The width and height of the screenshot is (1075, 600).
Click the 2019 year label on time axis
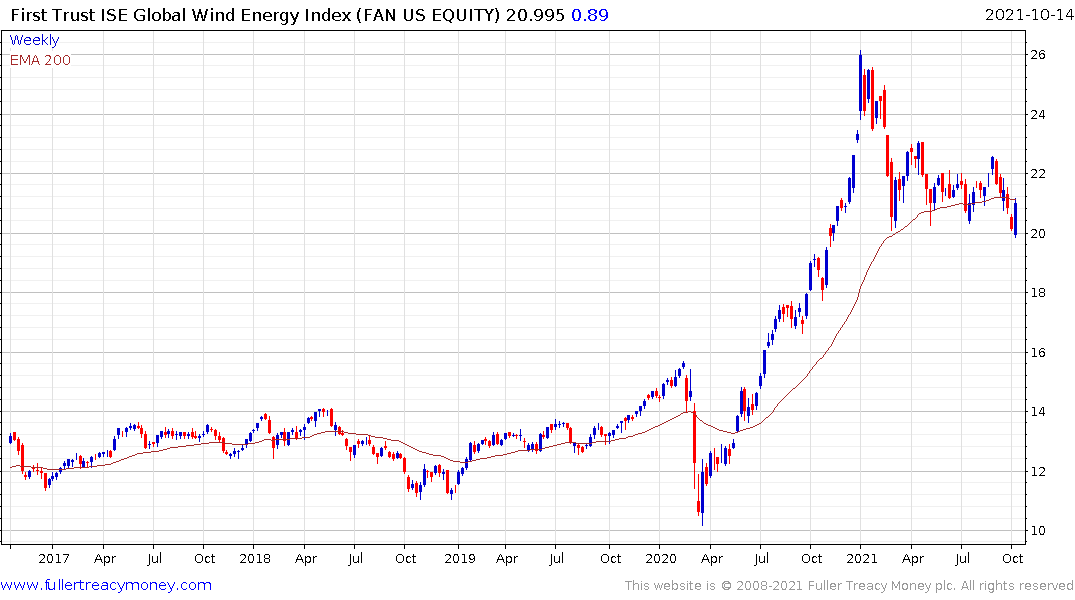pyautogui.click(x=459, y=558)
